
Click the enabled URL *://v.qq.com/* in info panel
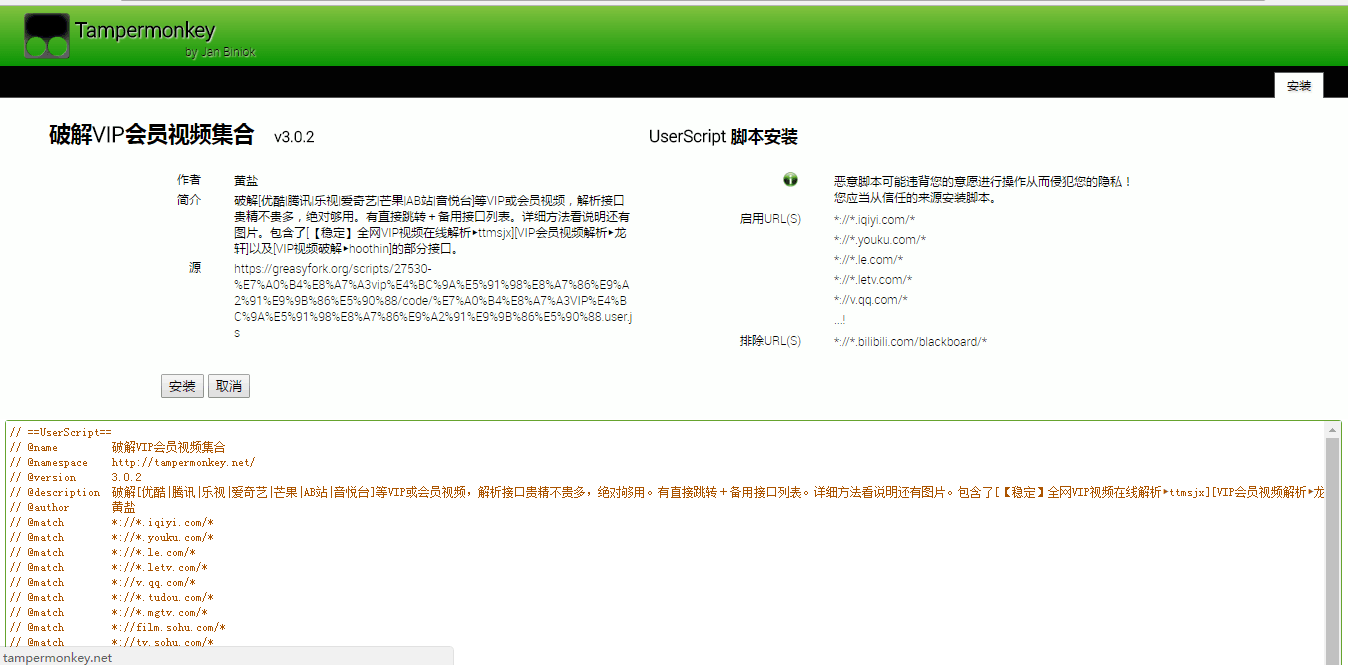[871, 300]
